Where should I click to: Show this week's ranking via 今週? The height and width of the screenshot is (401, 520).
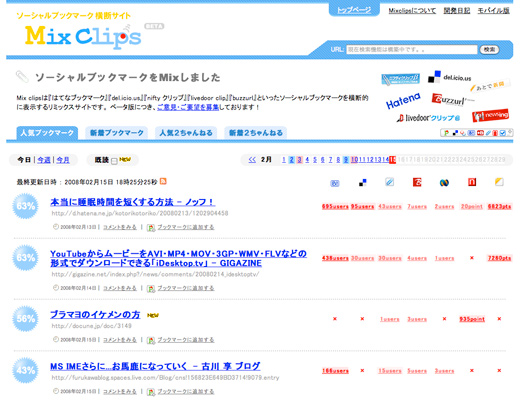pos(44,160)
